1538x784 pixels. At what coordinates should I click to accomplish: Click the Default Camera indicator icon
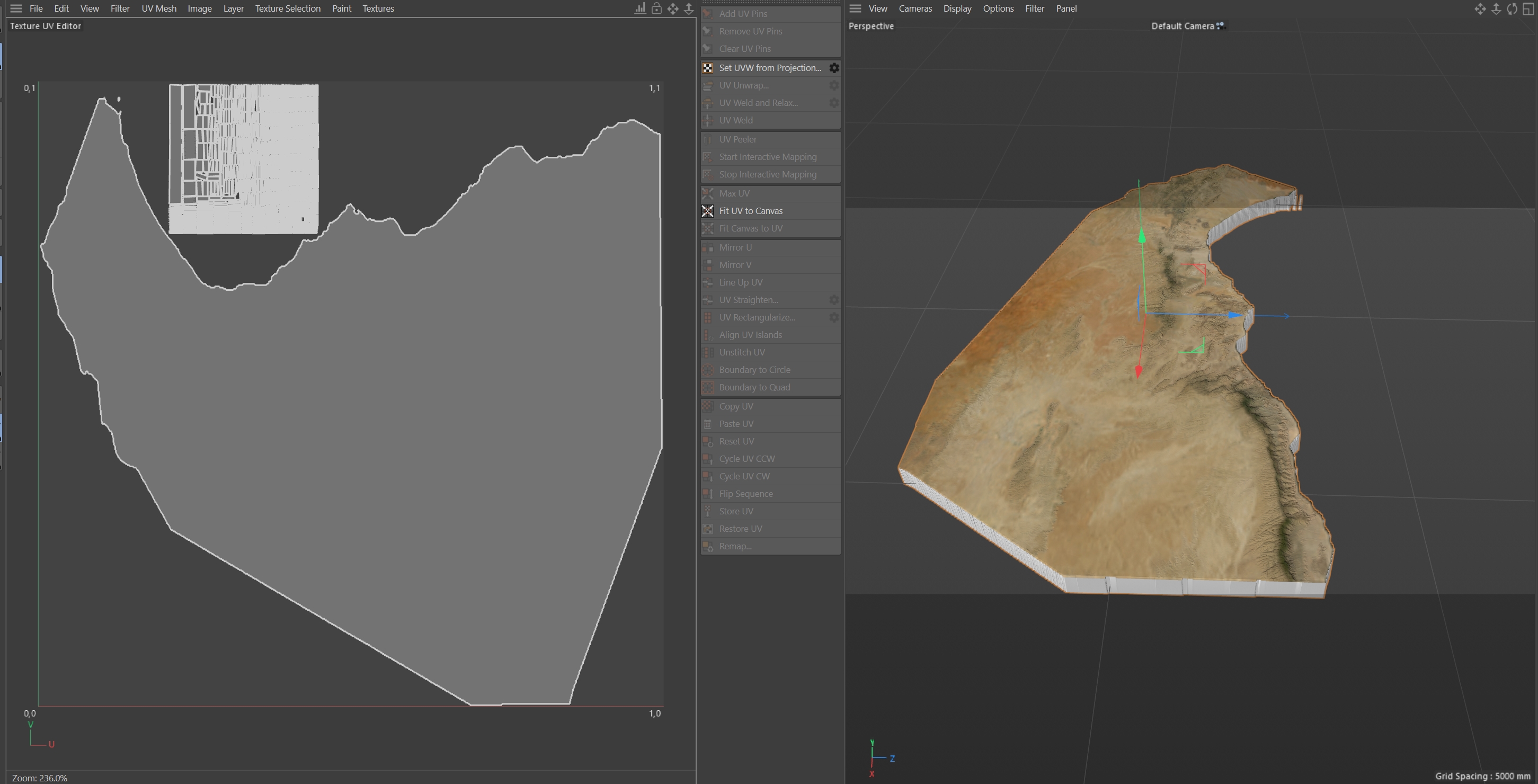1220,25
